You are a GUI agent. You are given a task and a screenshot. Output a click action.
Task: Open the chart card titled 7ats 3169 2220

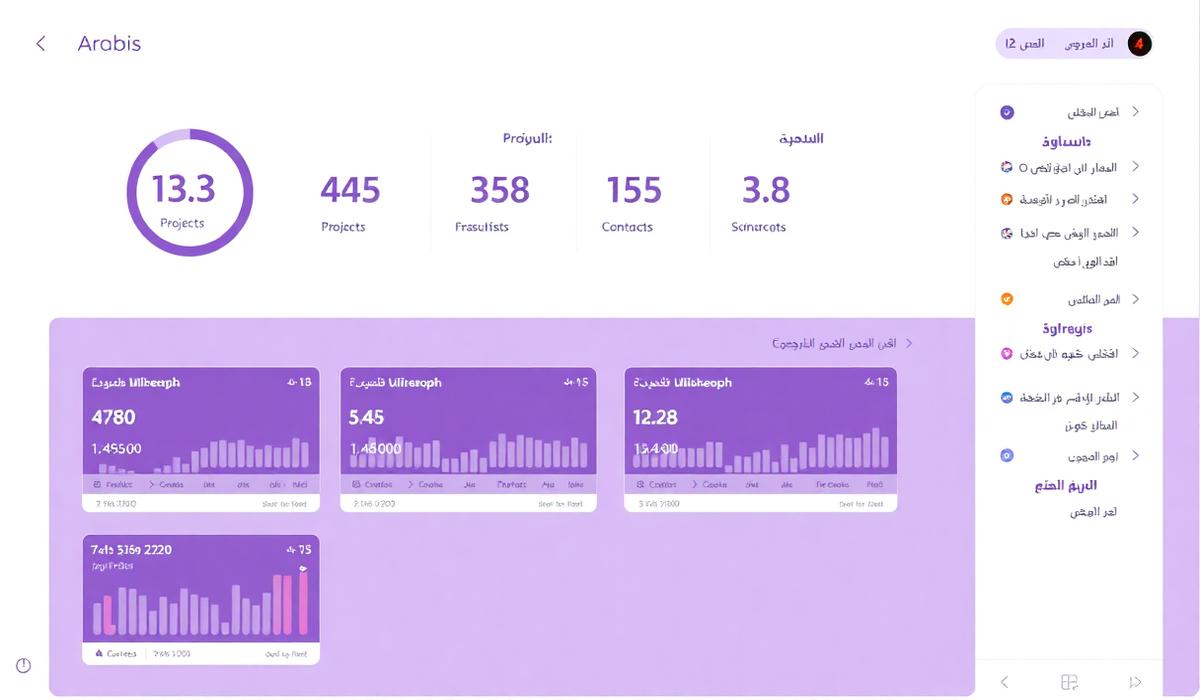point(201,600)
